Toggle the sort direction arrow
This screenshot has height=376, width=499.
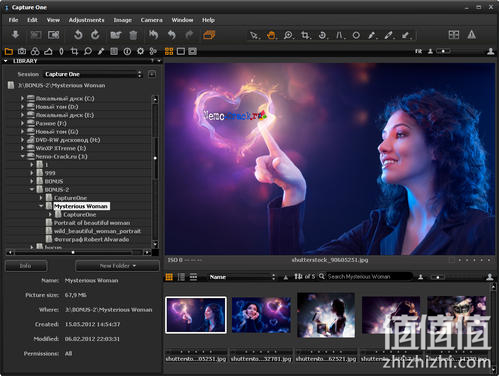click(x=286, y=277)
